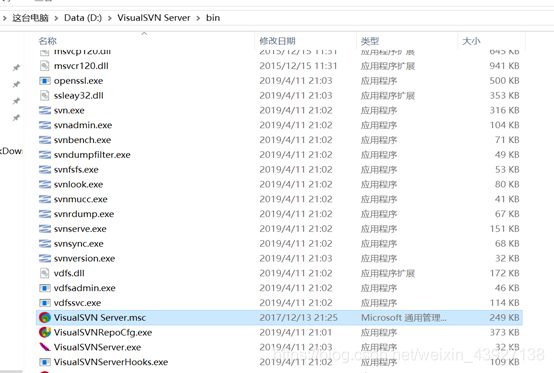Click the date 2017/12/13 21:25

point(299,318)
